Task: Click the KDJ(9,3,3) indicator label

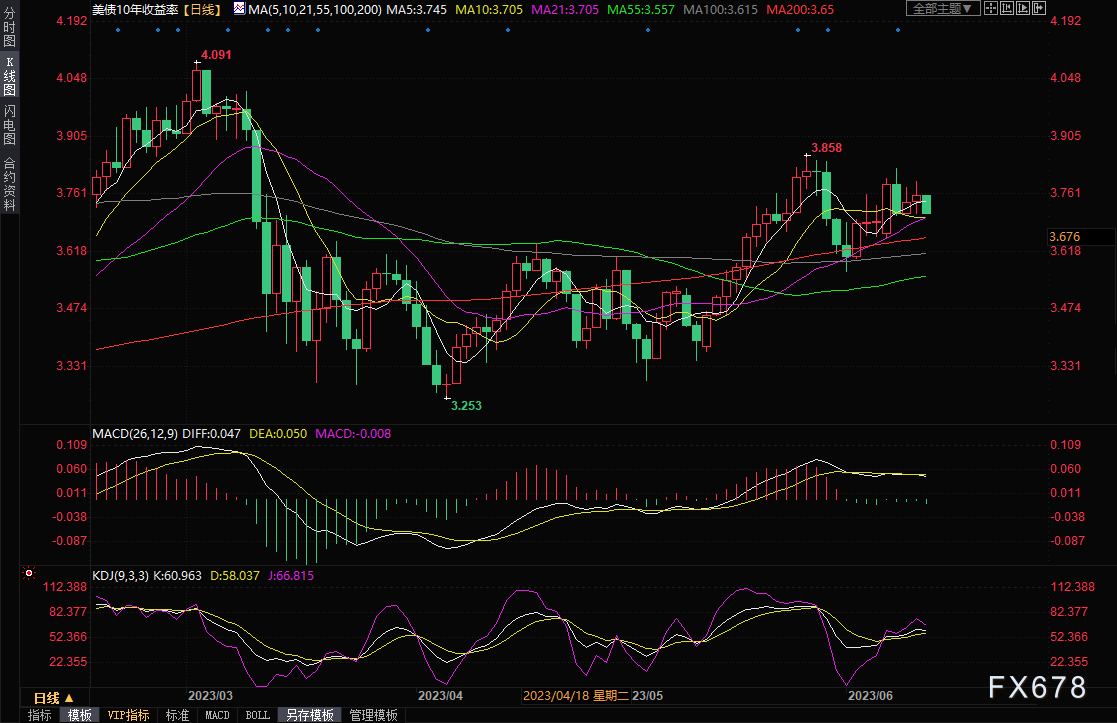Action: click(120, 576)
